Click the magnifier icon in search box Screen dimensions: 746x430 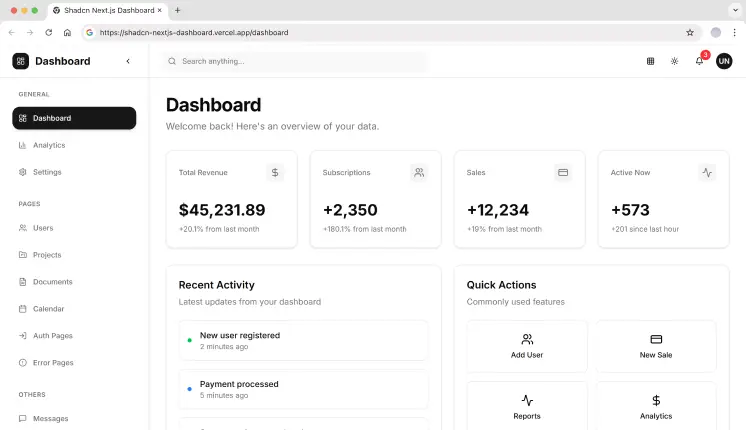tap(172, 61)
